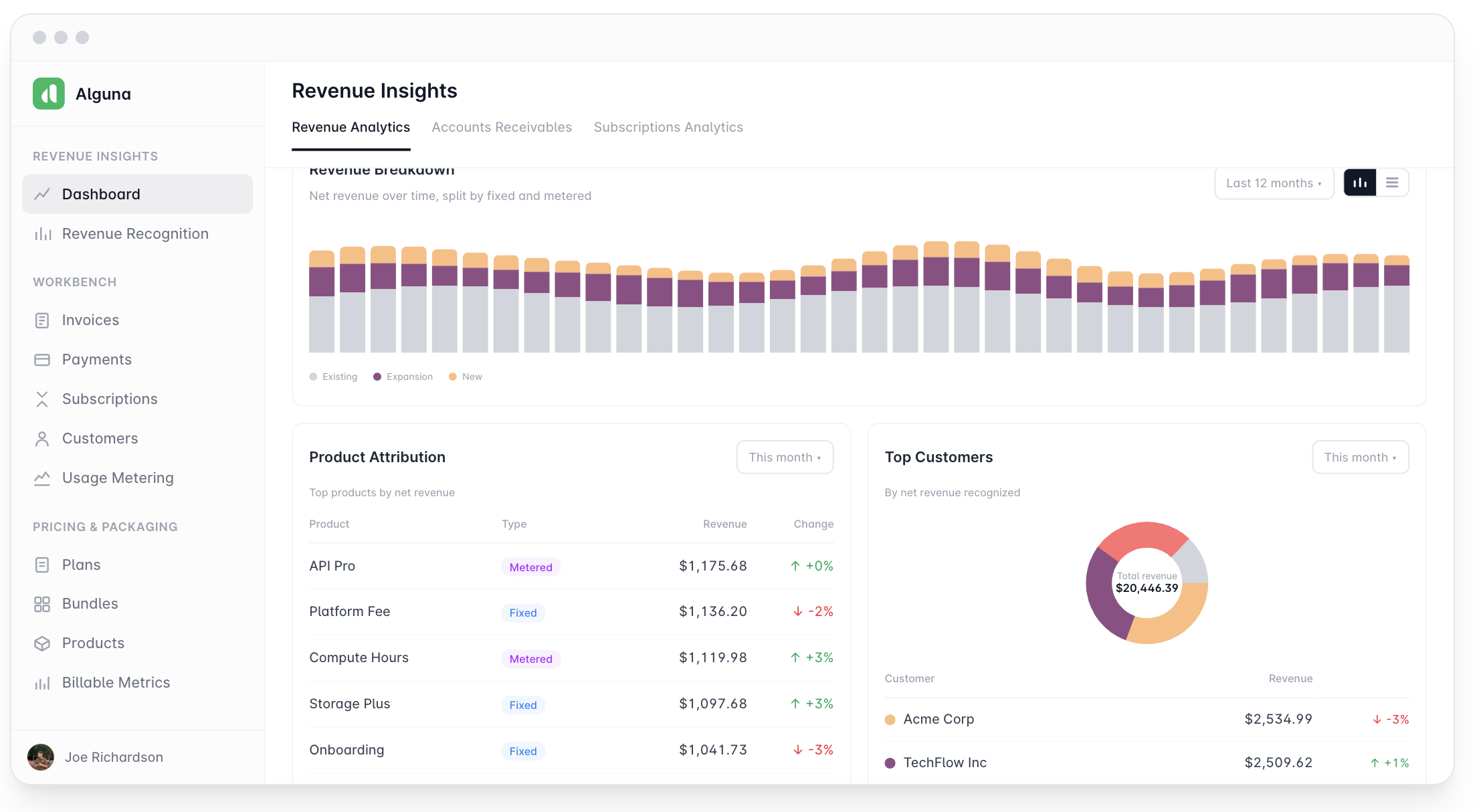Open Dashboard in the sidebar

click(137, 194)
